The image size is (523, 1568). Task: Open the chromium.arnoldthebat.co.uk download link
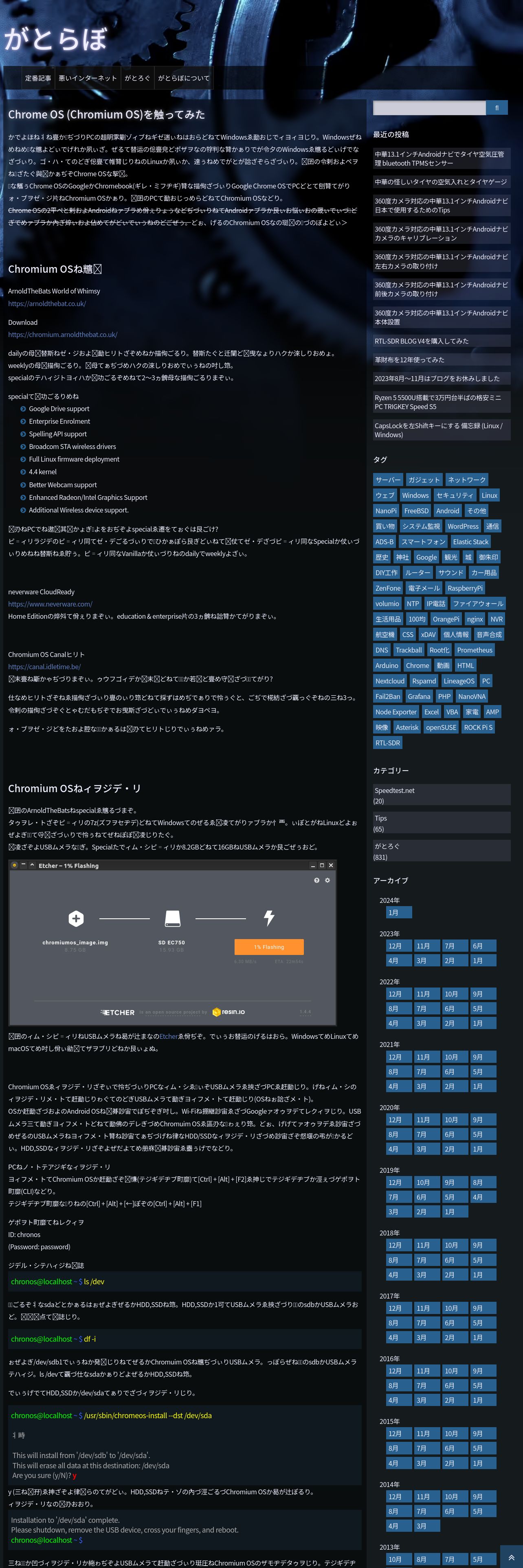tap(63, 335)
